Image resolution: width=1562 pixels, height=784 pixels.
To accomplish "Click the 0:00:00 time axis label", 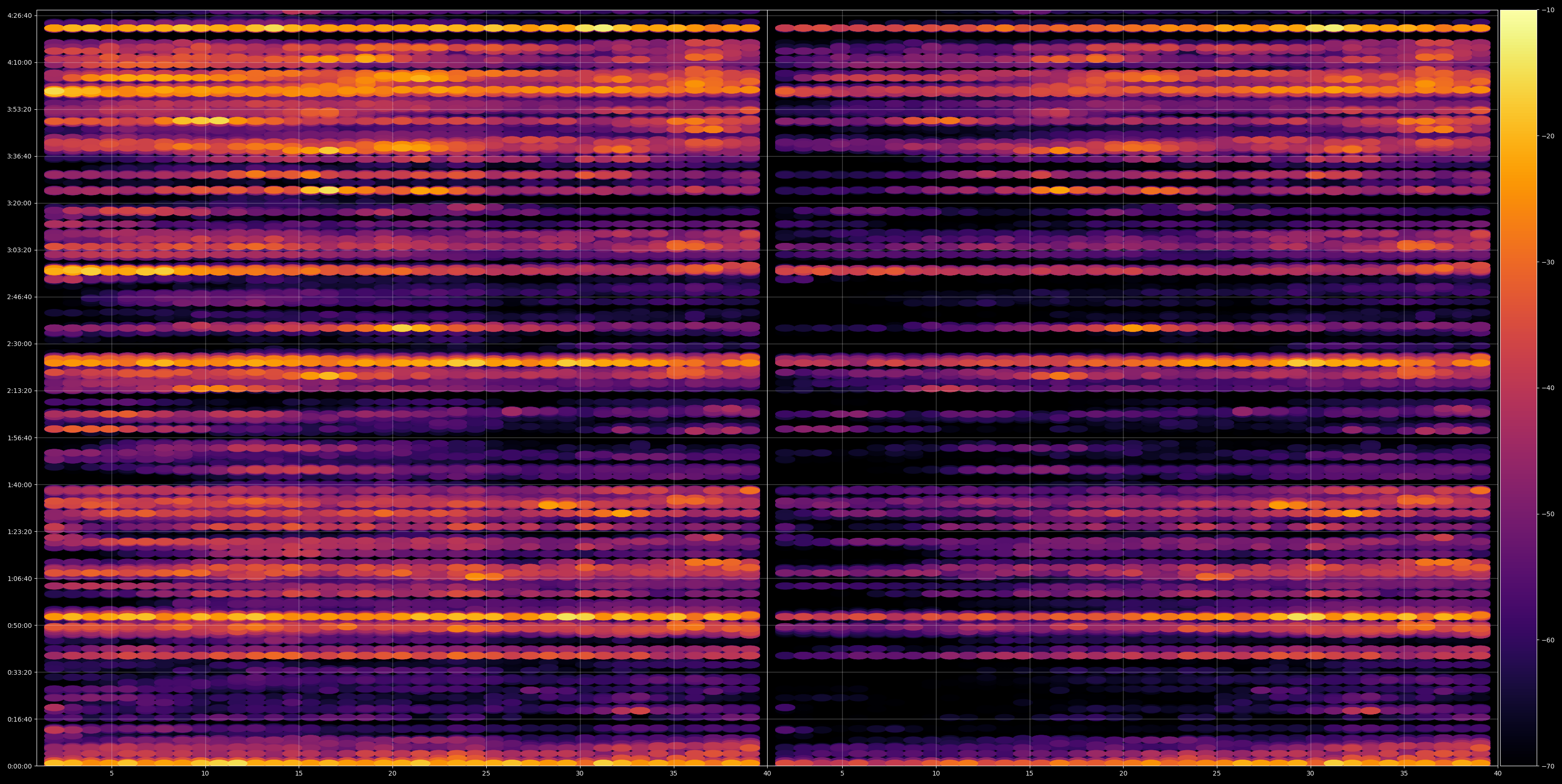I will pyautogui.click(x=19, y=766).
